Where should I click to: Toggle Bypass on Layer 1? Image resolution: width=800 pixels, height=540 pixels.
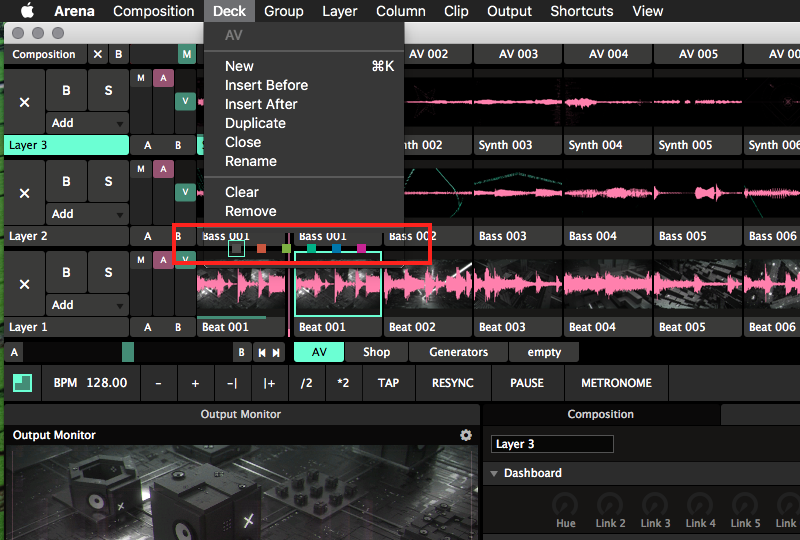[x=66, y=272]
